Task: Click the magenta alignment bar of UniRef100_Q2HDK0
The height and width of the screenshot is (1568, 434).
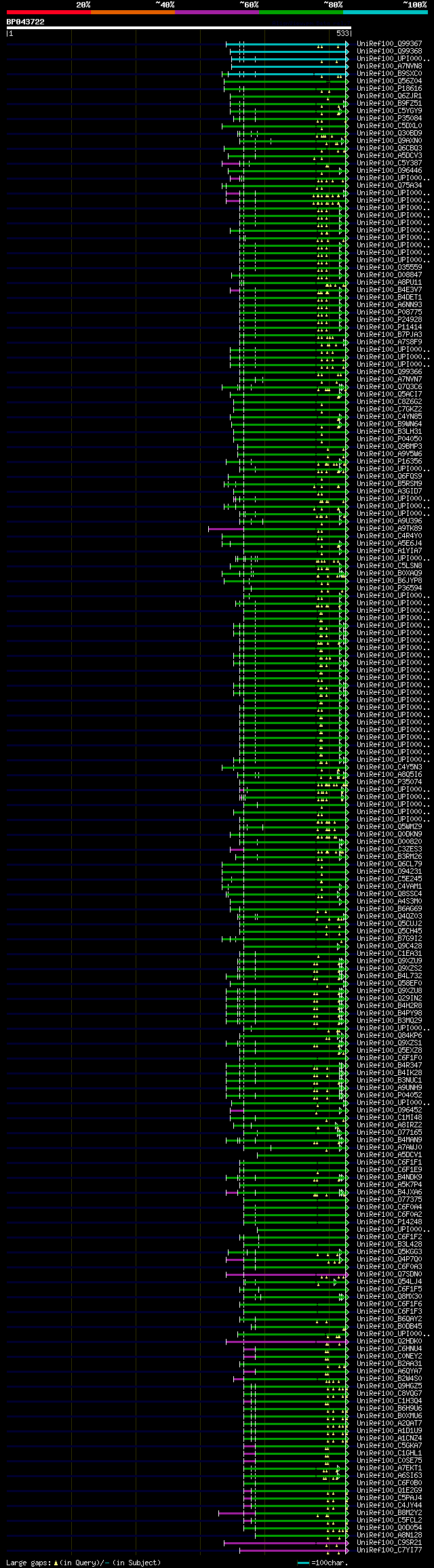Action: pos(288,1341)
